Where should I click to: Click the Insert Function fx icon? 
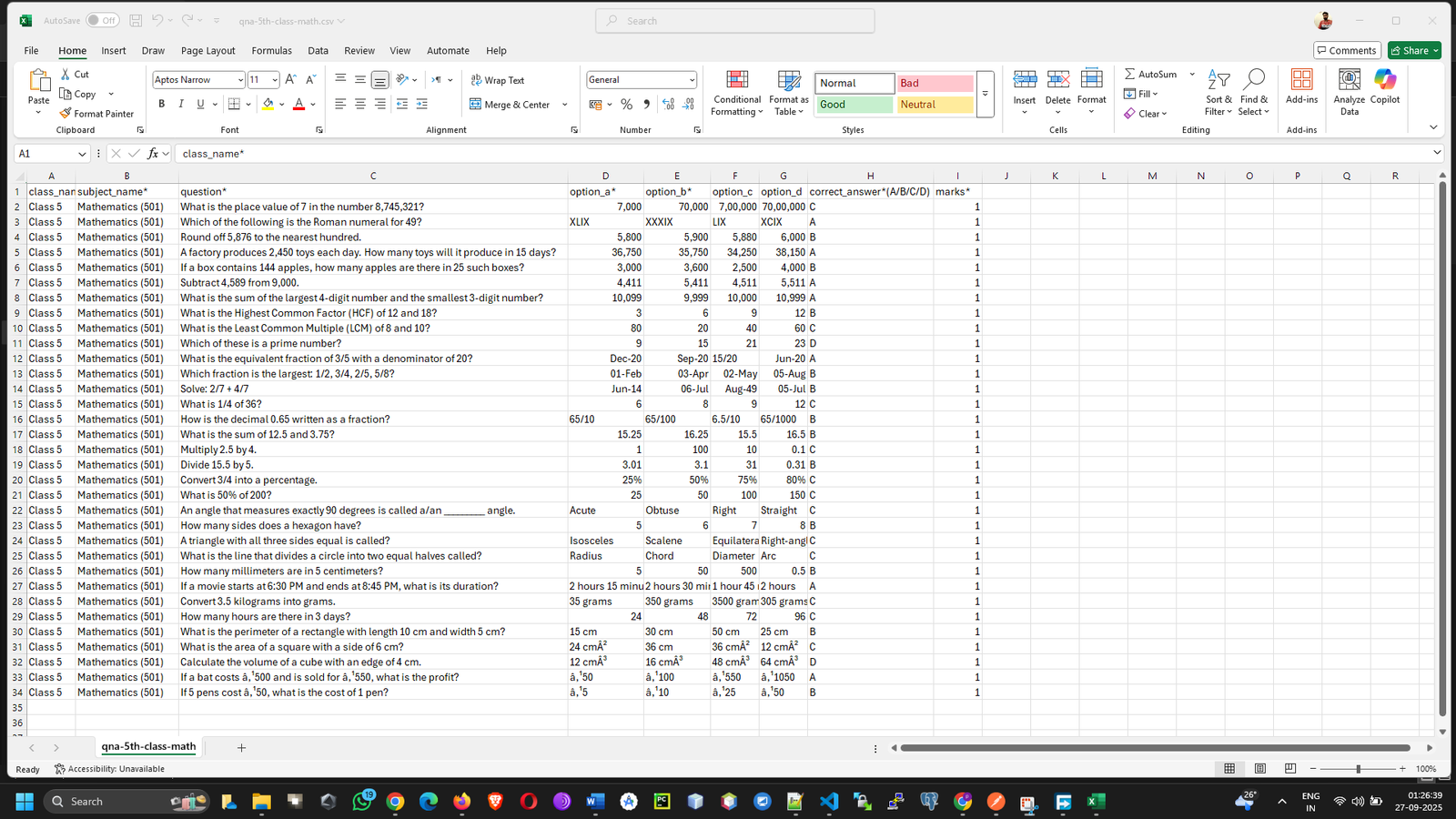[153, 154]
